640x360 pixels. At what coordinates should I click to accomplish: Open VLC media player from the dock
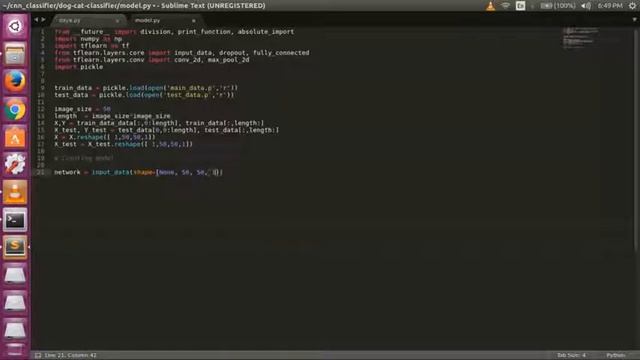tap(15, 192)
